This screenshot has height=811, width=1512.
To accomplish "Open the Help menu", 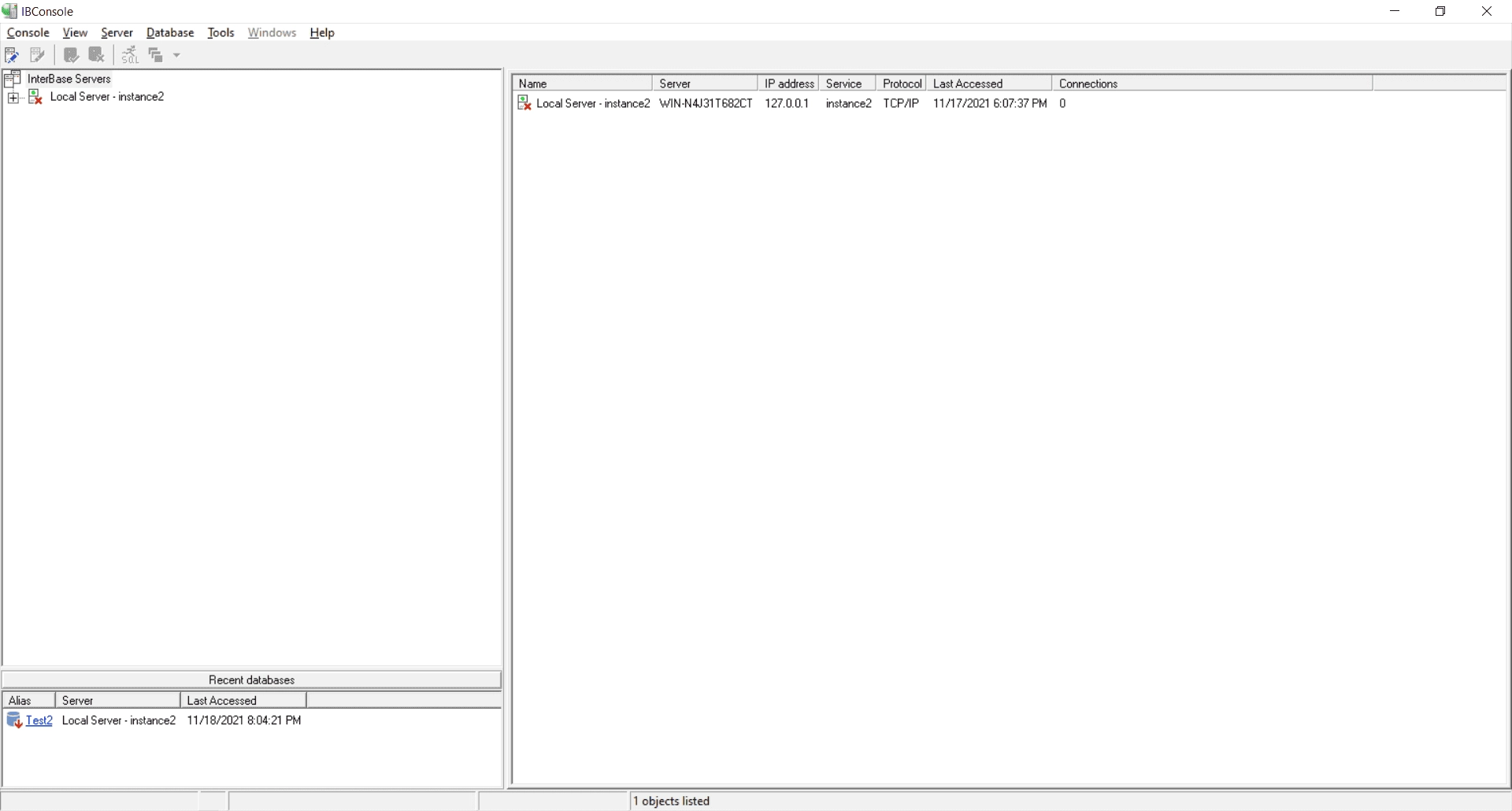I will click(x=322, y=32).
